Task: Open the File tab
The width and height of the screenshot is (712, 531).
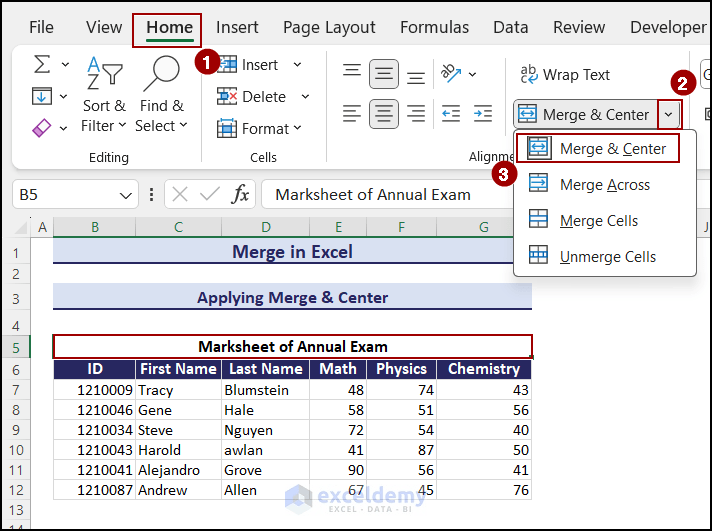Action: pyautogui.click(x=41, y=27)
